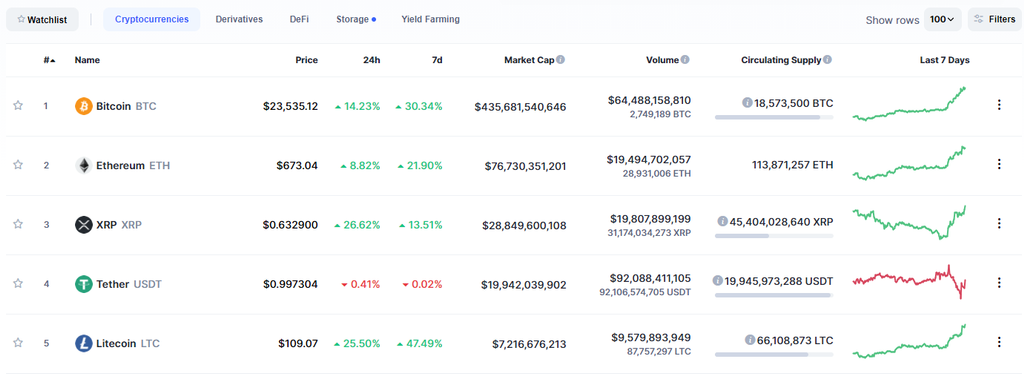Click the XRP black logo icon
The width and height of the screenshot is (1024, 374).
click(84, 225)
